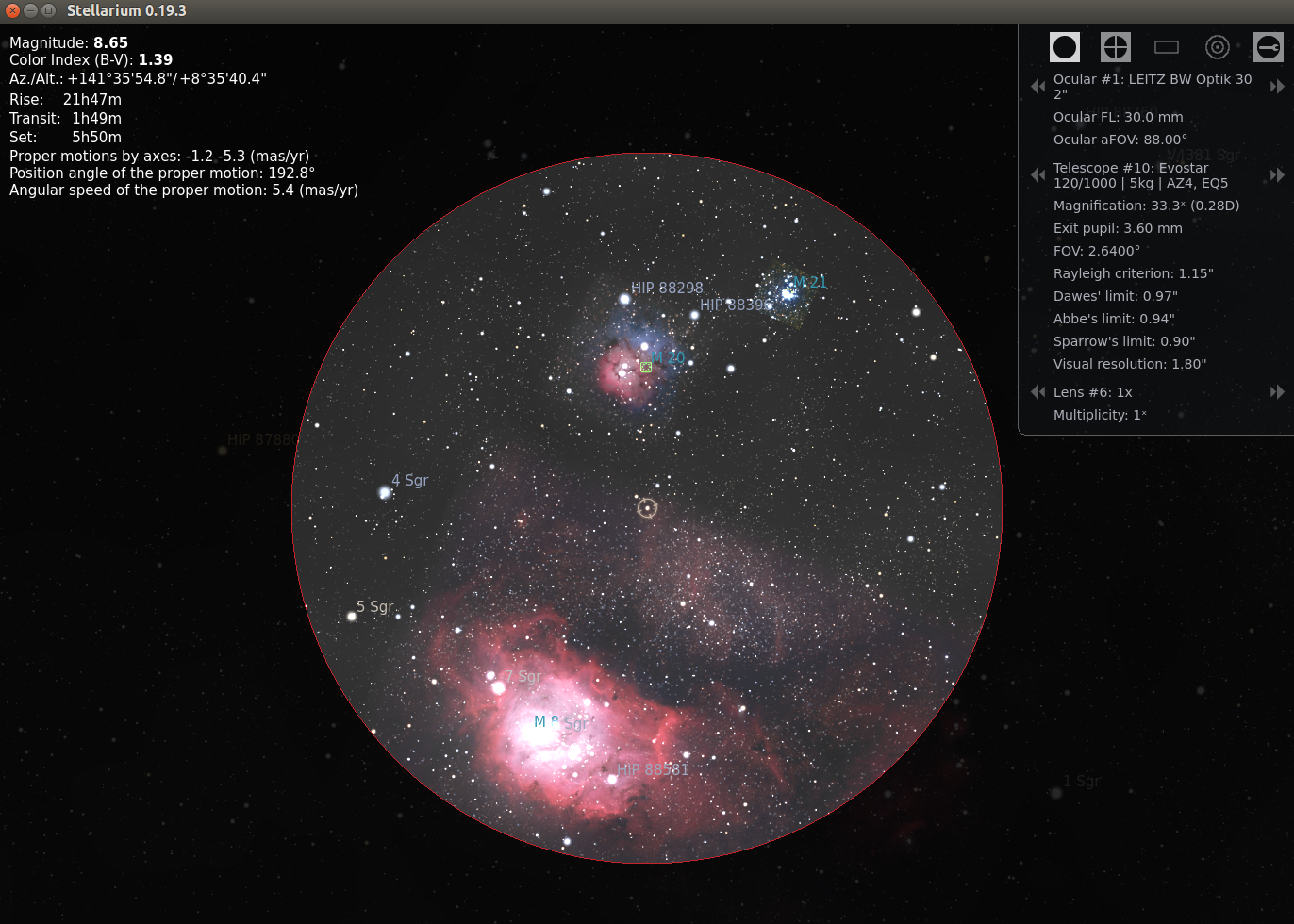Close the Stellarium window
The width and height of the screenshot is (1294, 924).
coord(13,10)
